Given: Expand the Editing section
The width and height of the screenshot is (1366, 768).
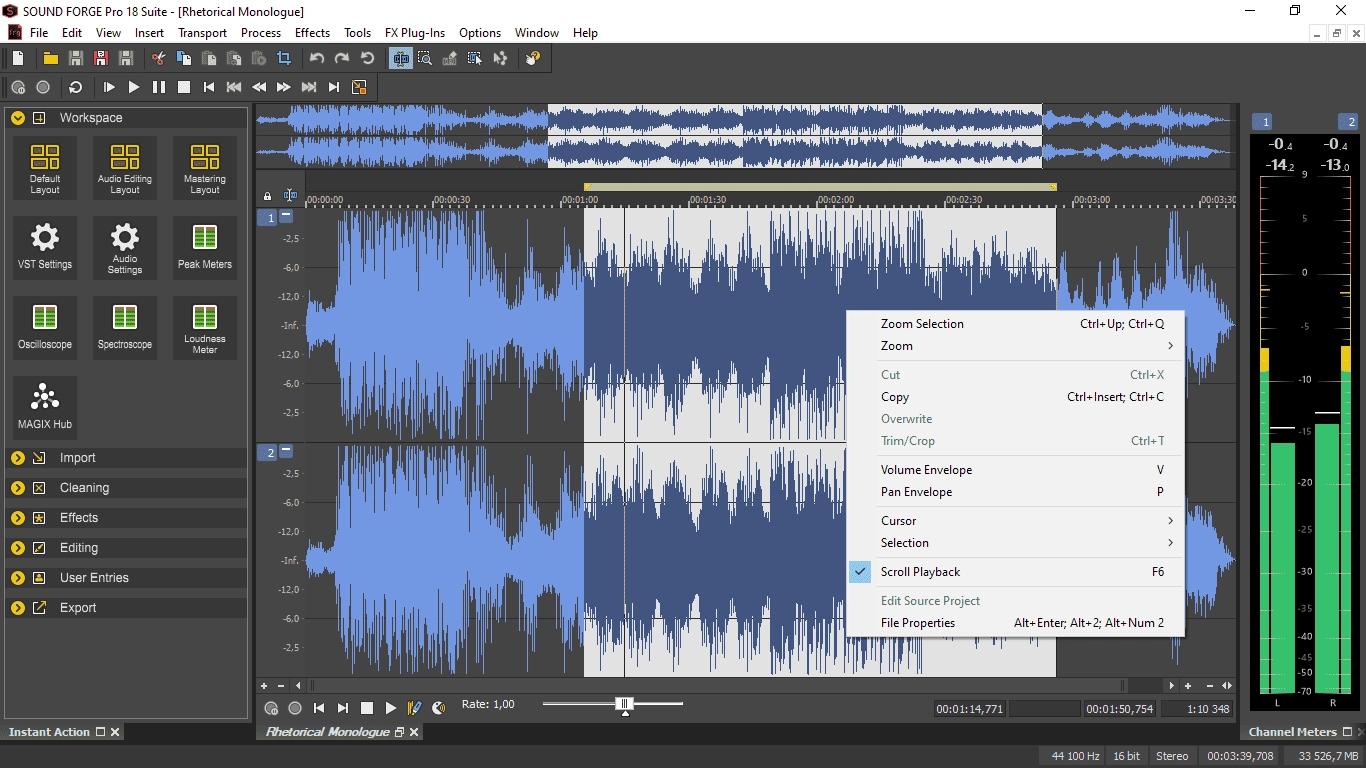Looking at the screenshot, I should (17, 548).
